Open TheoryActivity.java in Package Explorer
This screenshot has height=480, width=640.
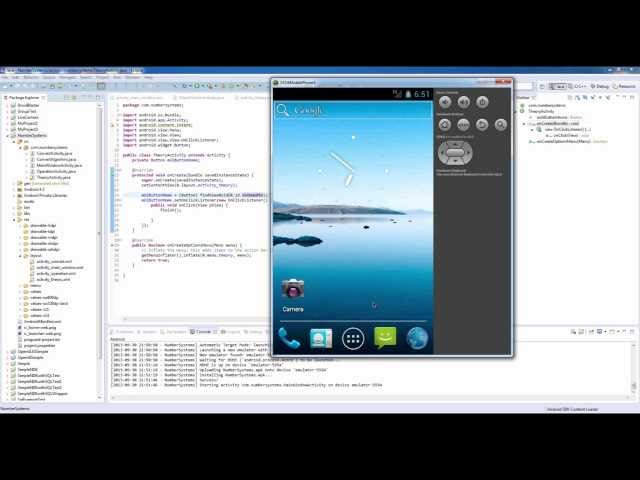[53, 178]
